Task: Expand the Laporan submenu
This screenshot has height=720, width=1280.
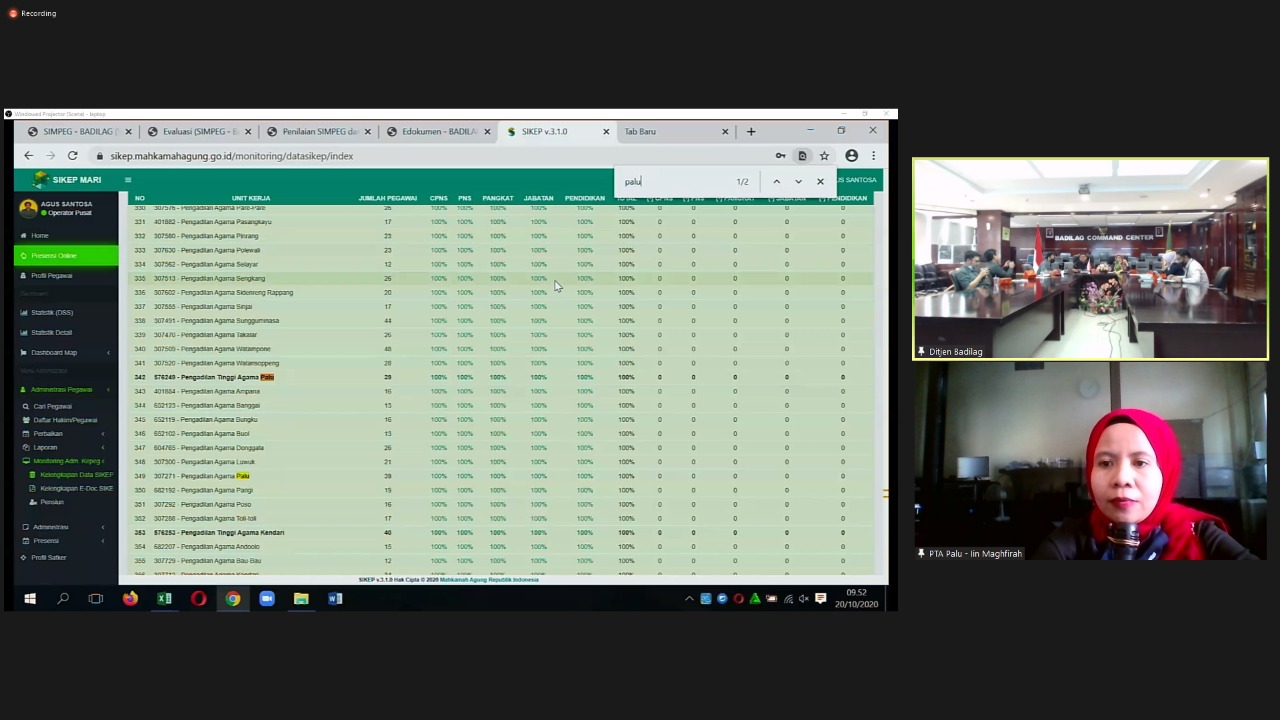Action: tap(45, 447)
